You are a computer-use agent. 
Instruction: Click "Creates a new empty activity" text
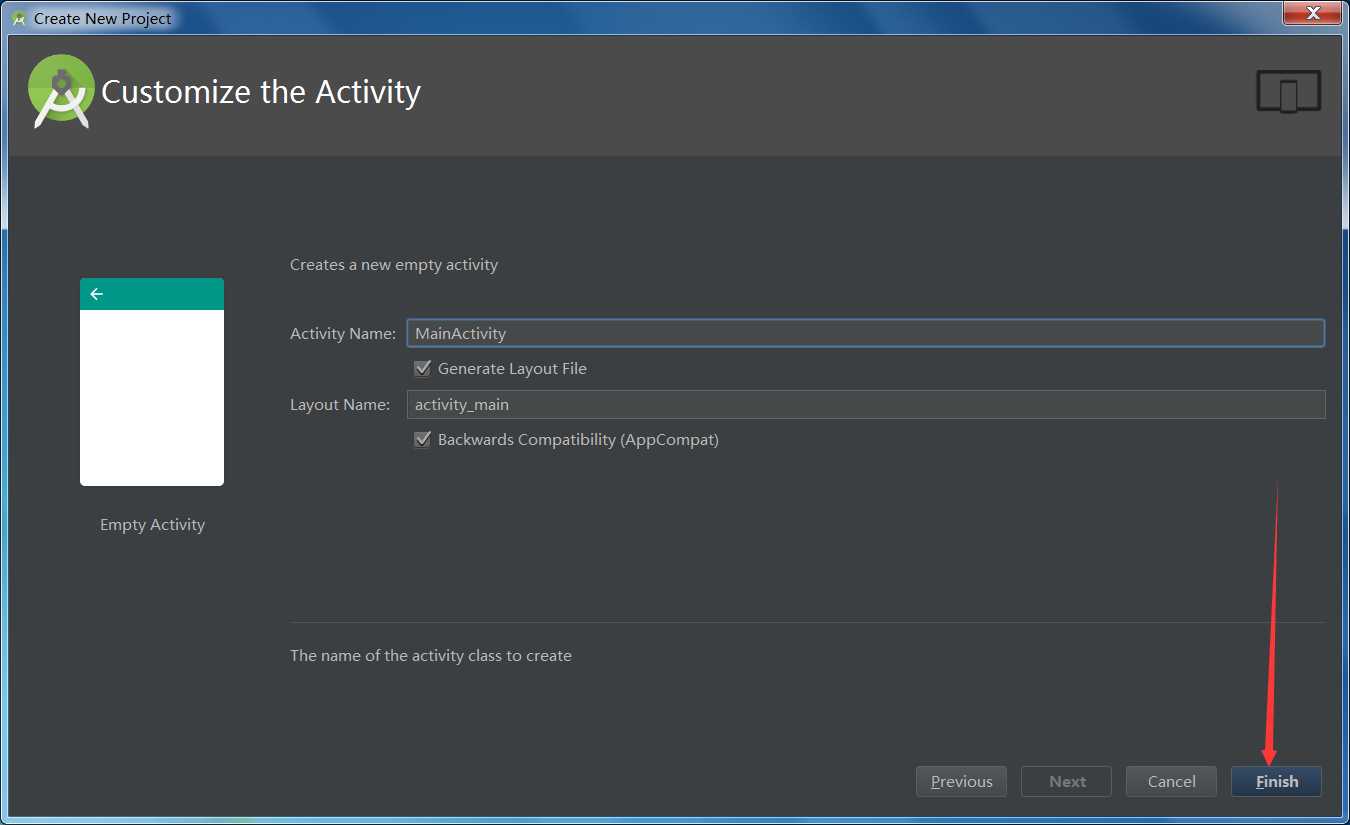point(394,264)
